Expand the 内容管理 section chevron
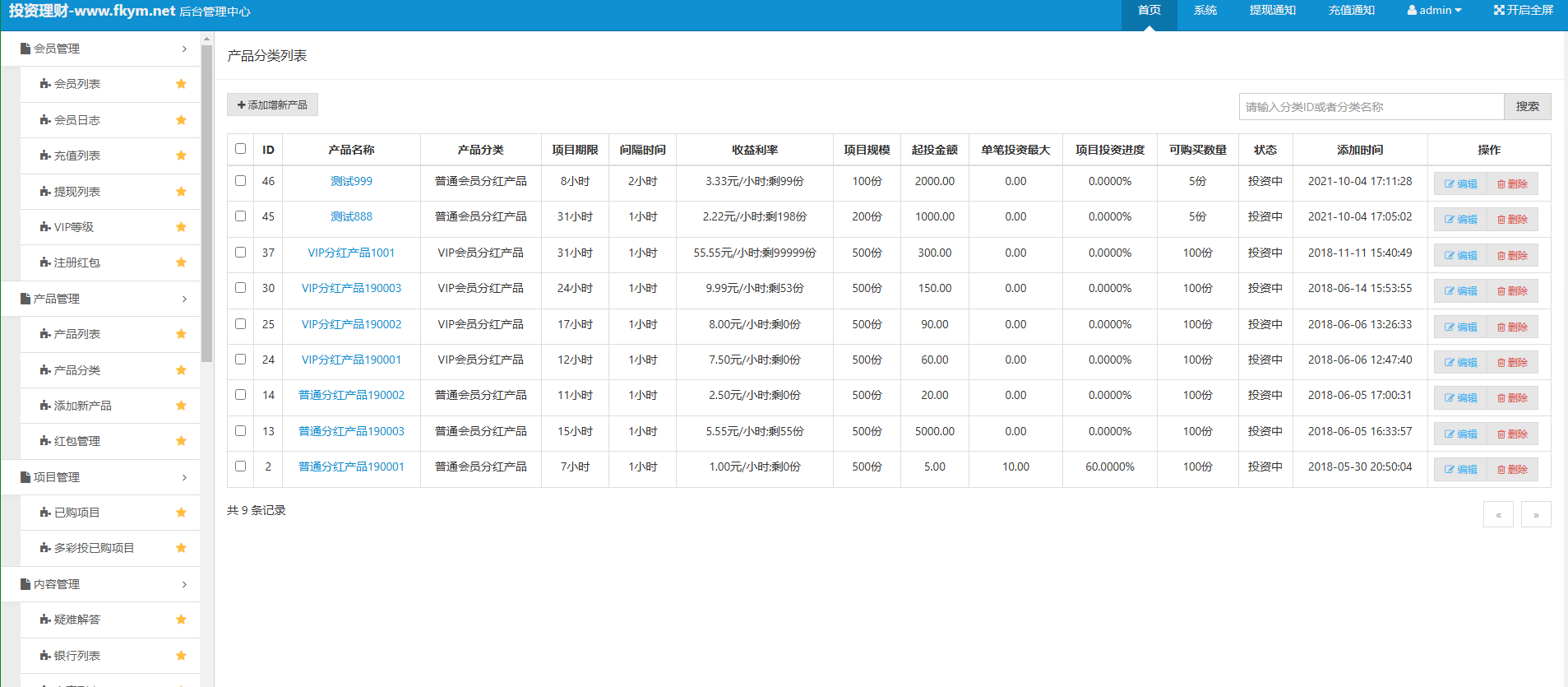The width and height of the screenshot is (1568, 687). 184,584
